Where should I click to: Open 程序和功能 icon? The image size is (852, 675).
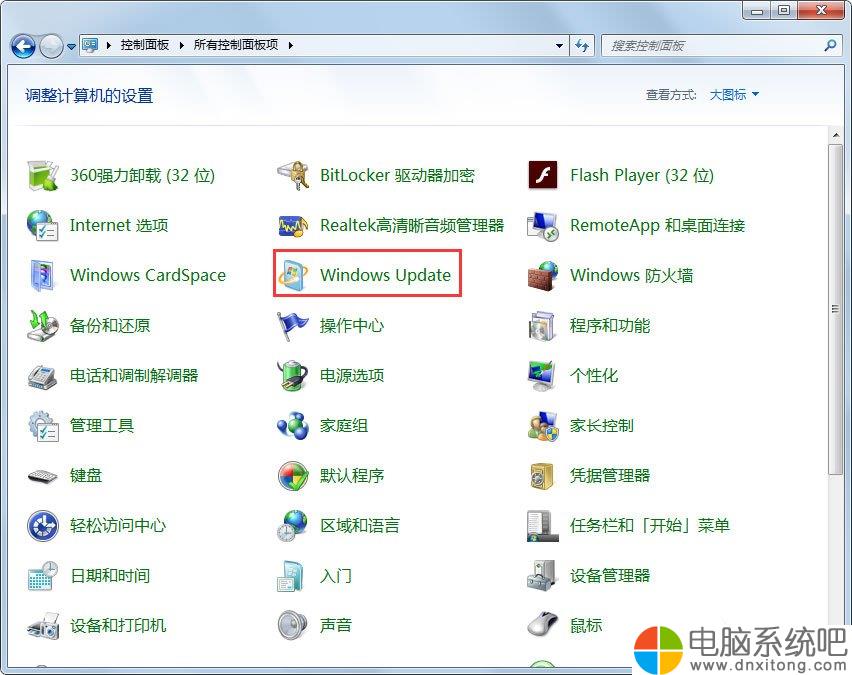coord(543,326)
